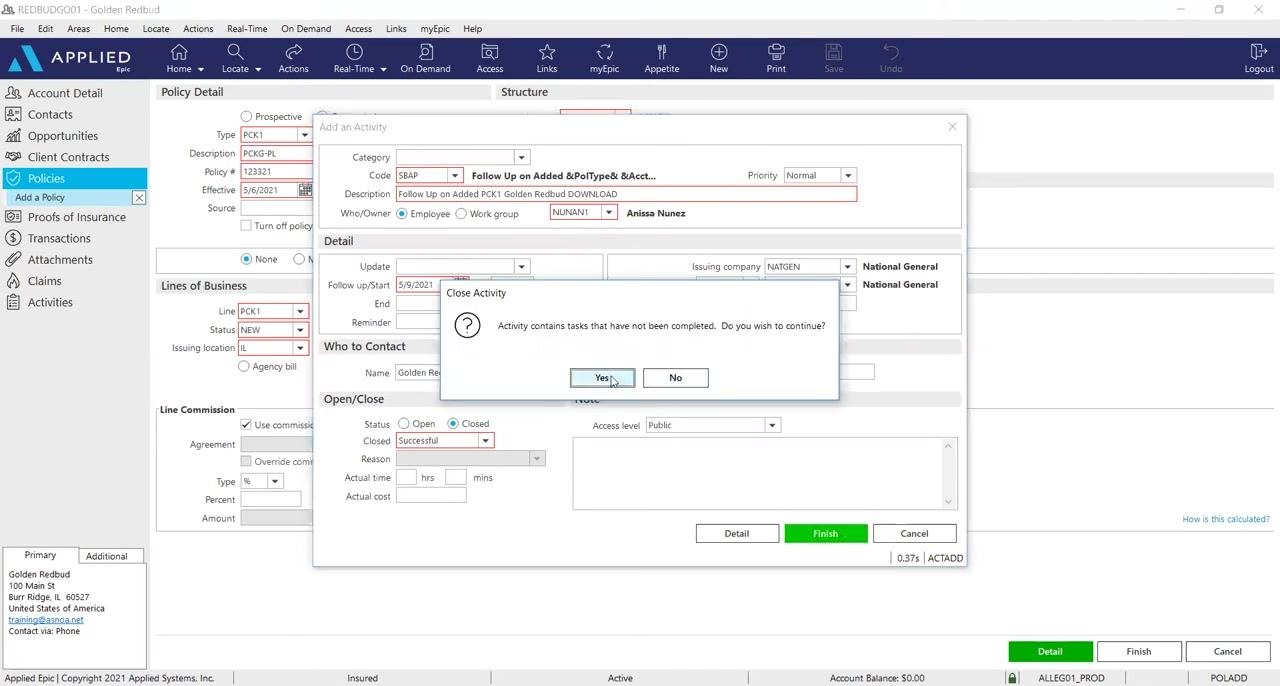This screenshot has height=686, width=1280.
Task: Open Proofs of Insurance in sidebar
Action: (77, 217)
